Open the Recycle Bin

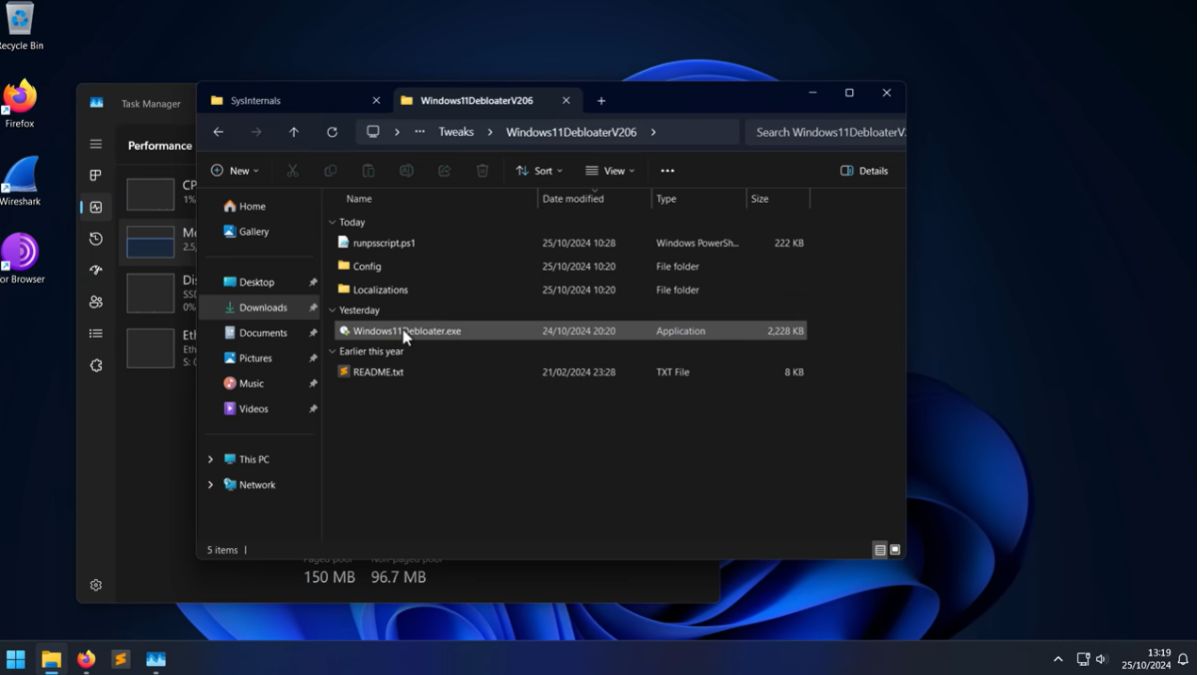tap(22, 22)
